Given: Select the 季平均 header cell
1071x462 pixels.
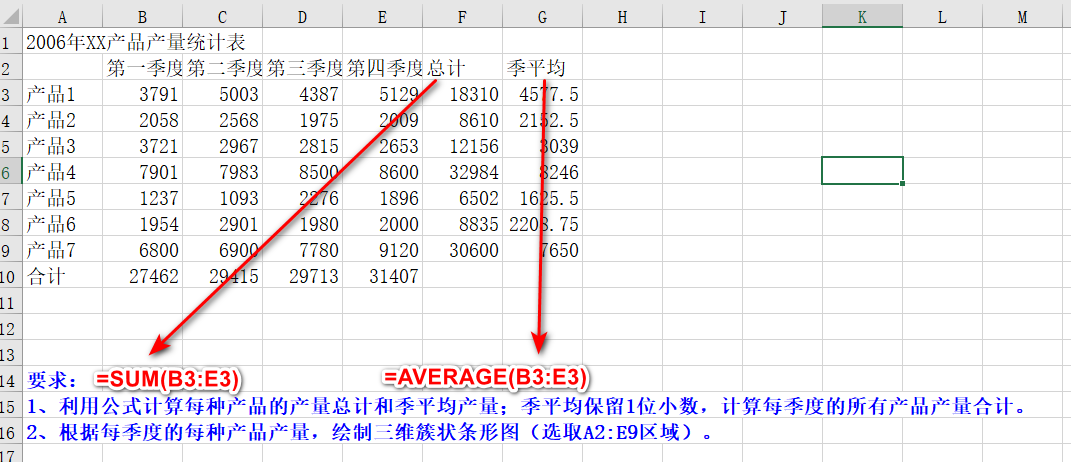Looking at the screenshot, I should (536, 69).
